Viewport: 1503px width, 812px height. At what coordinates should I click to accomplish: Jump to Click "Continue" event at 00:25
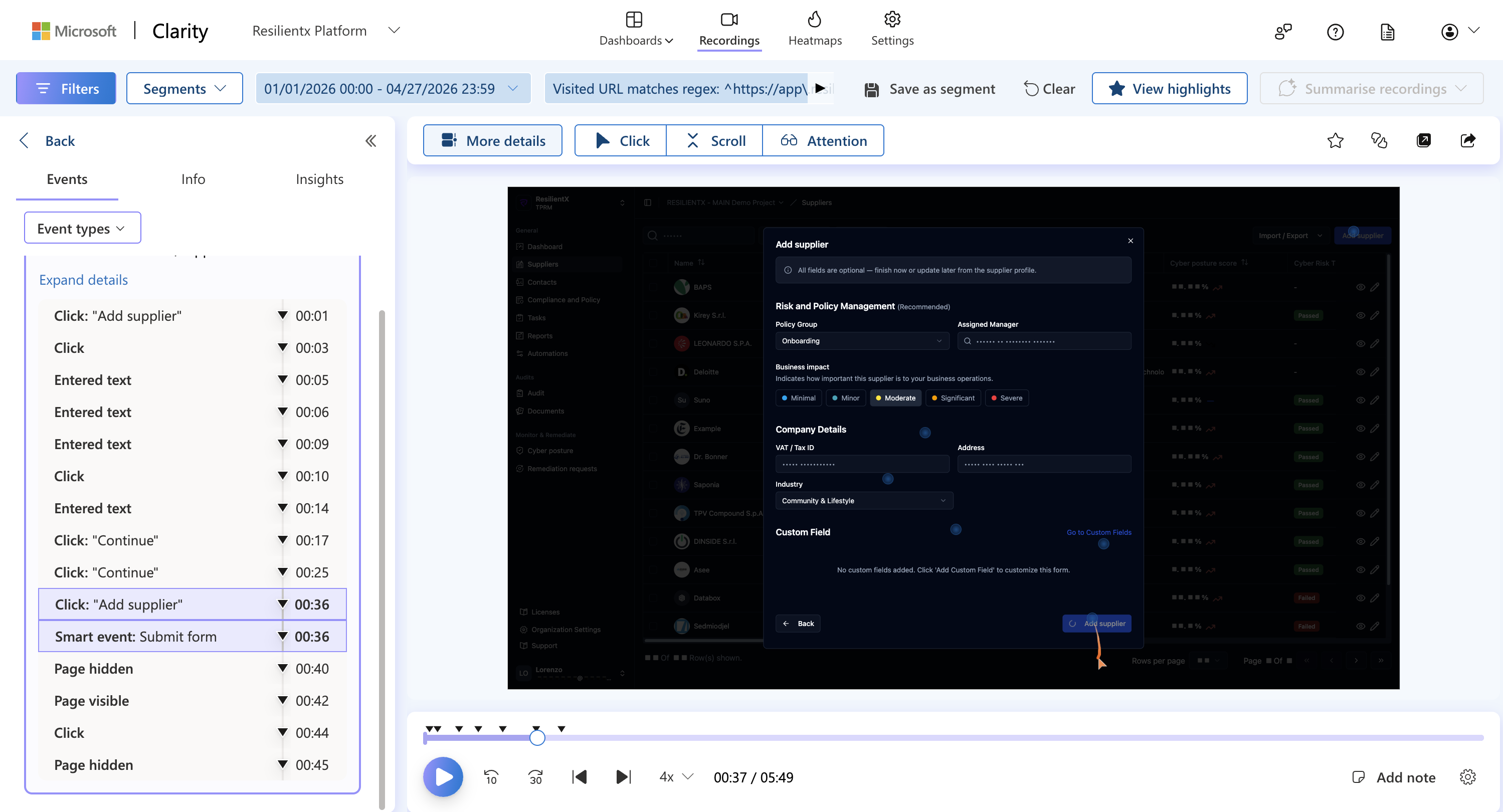(192, 572)
